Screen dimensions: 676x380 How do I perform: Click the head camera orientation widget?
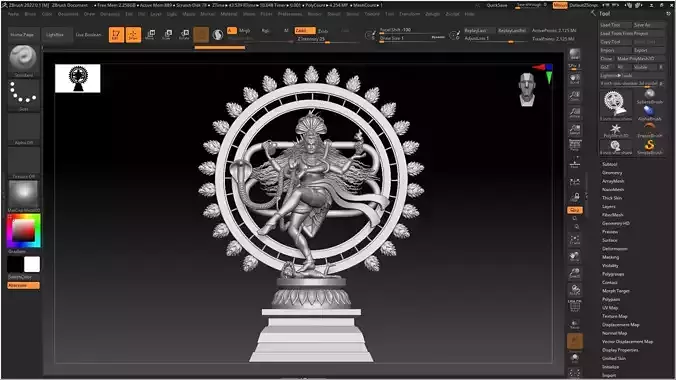coord(527,89)
